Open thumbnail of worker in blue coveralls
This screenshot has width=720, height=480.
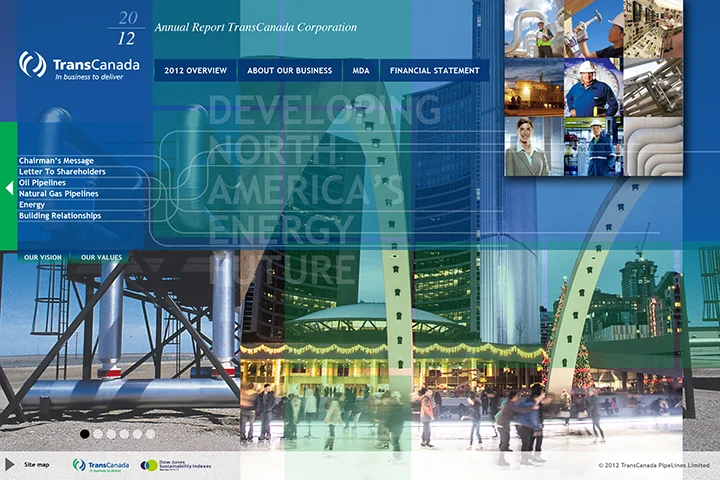coord(594,87)
